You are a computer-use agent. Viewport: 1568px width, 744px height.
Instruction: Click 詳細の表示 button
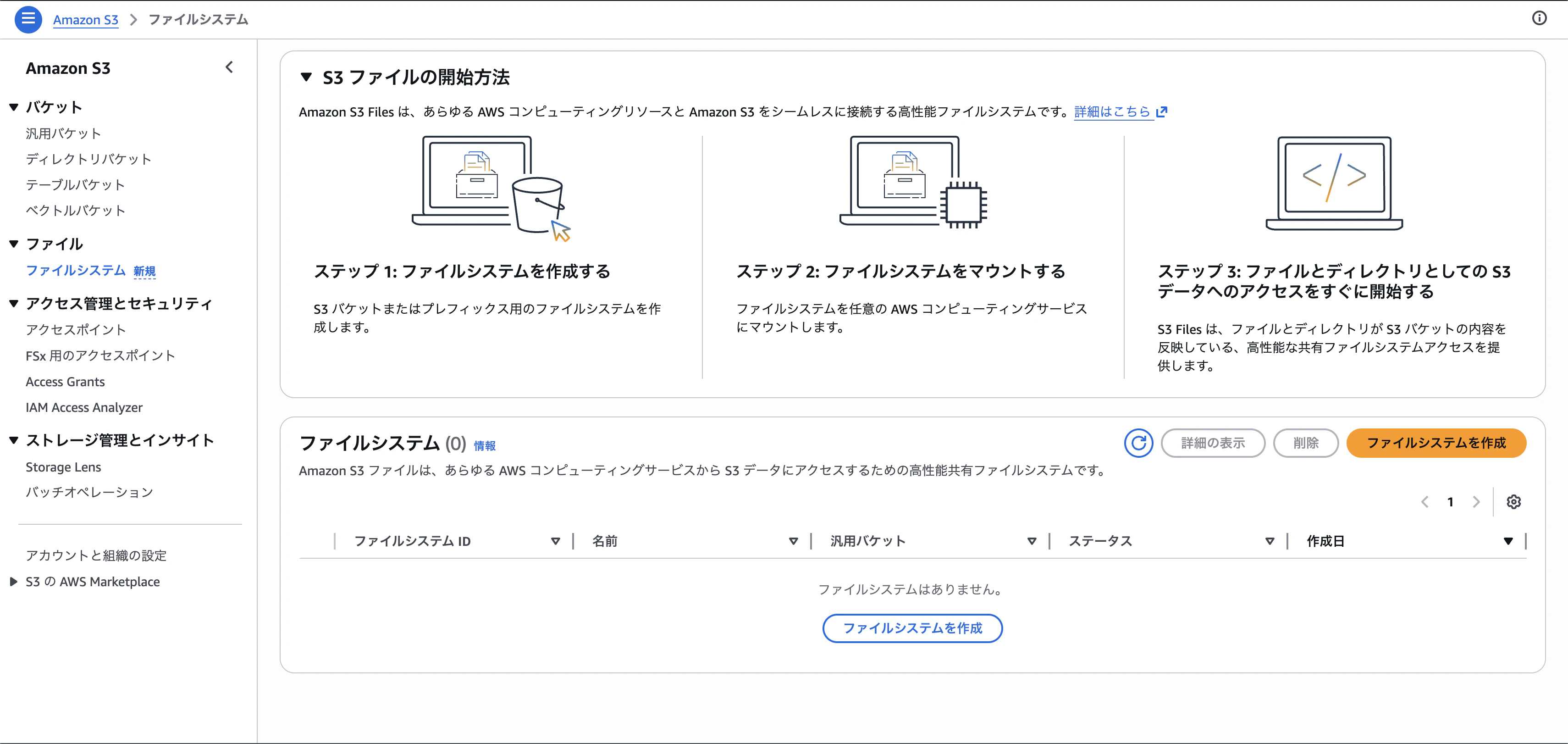coord(1213,443)
